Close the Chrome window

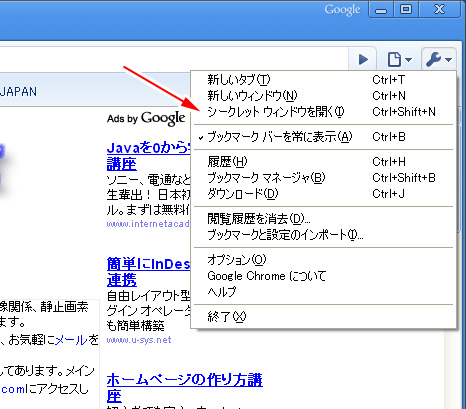(439, 9)
